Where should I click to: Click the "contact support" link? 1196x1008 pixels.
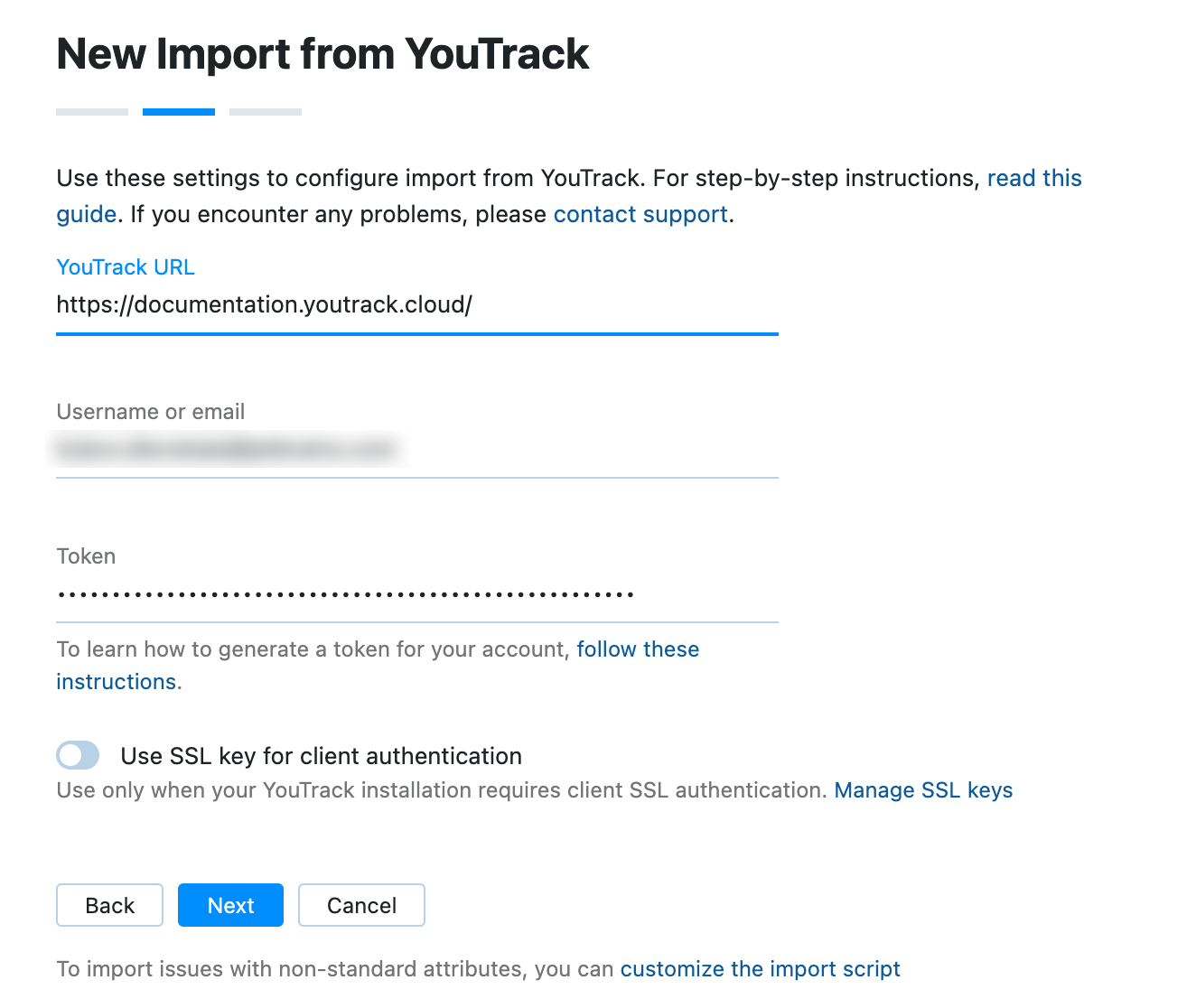[640, 214]
